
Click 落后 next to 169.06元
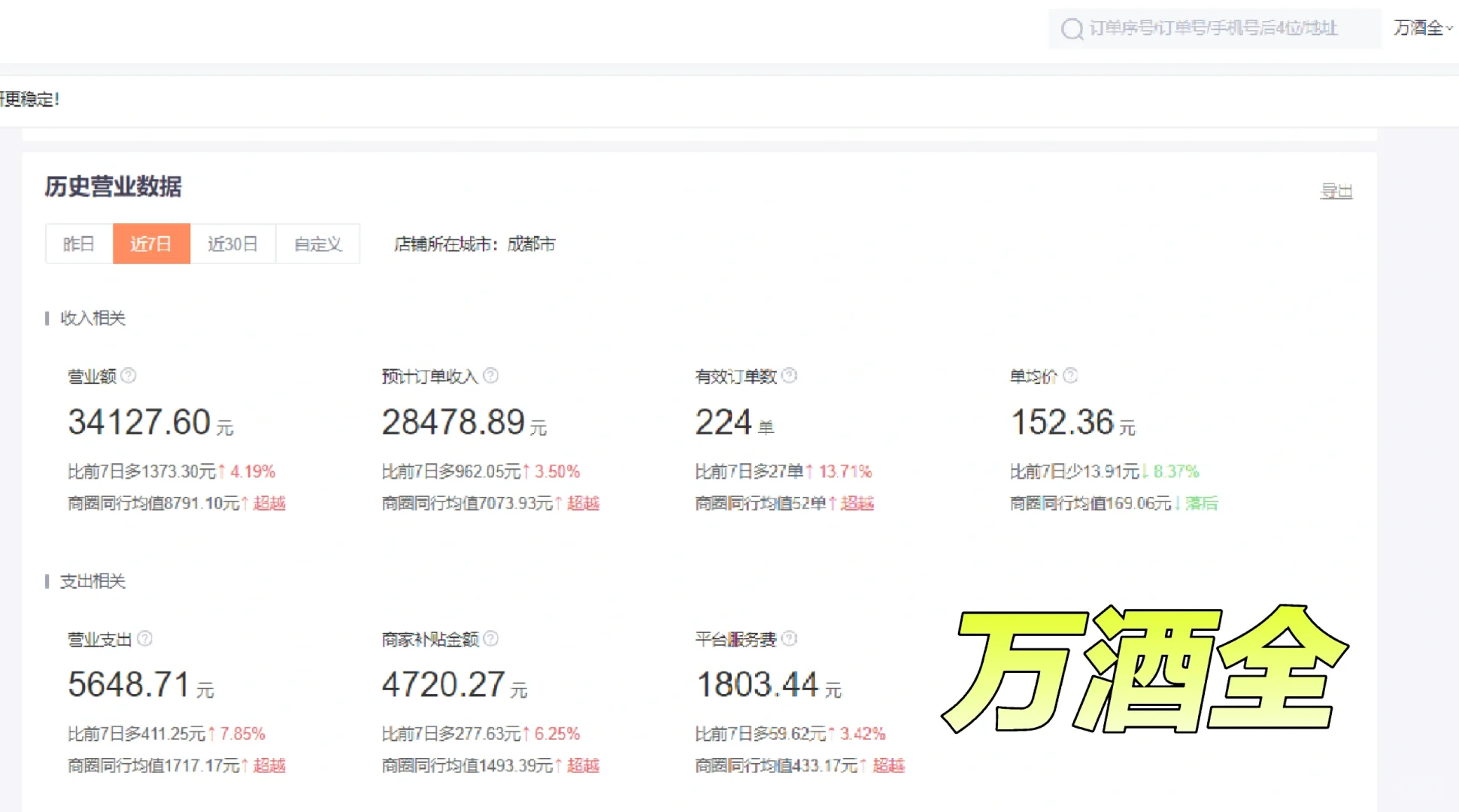tap(1202, 503)
